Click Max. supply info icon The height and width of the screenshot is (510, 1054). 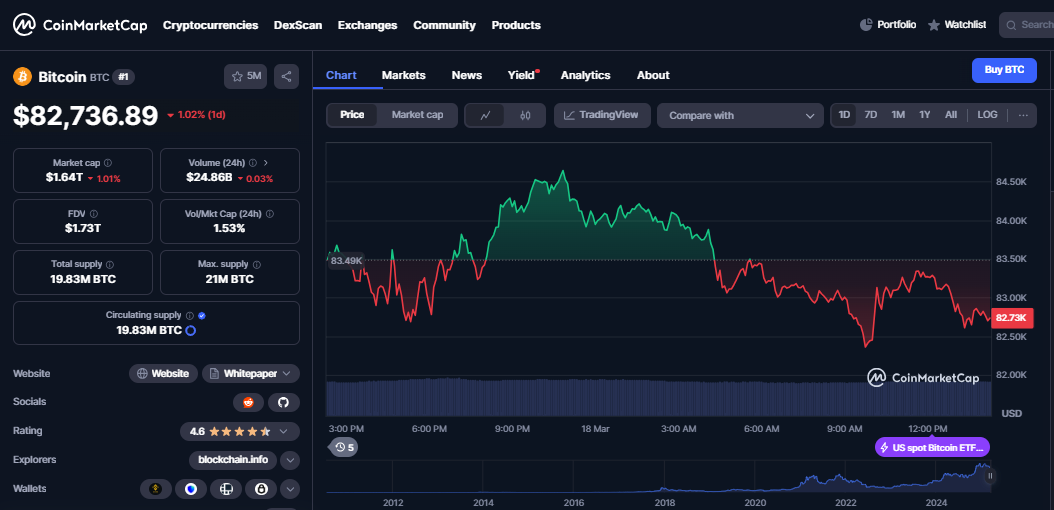[257, 265]
